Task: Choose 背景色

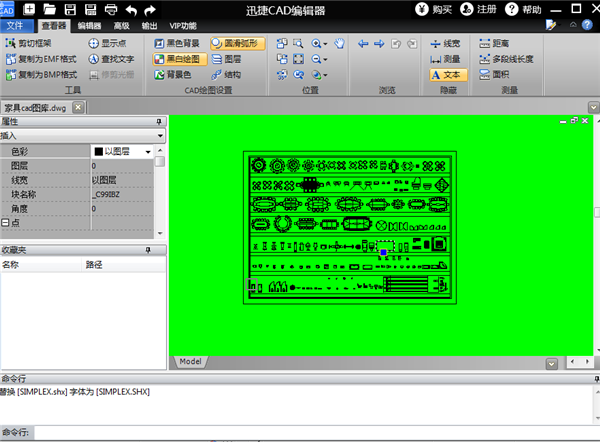Action: point(173,75)
